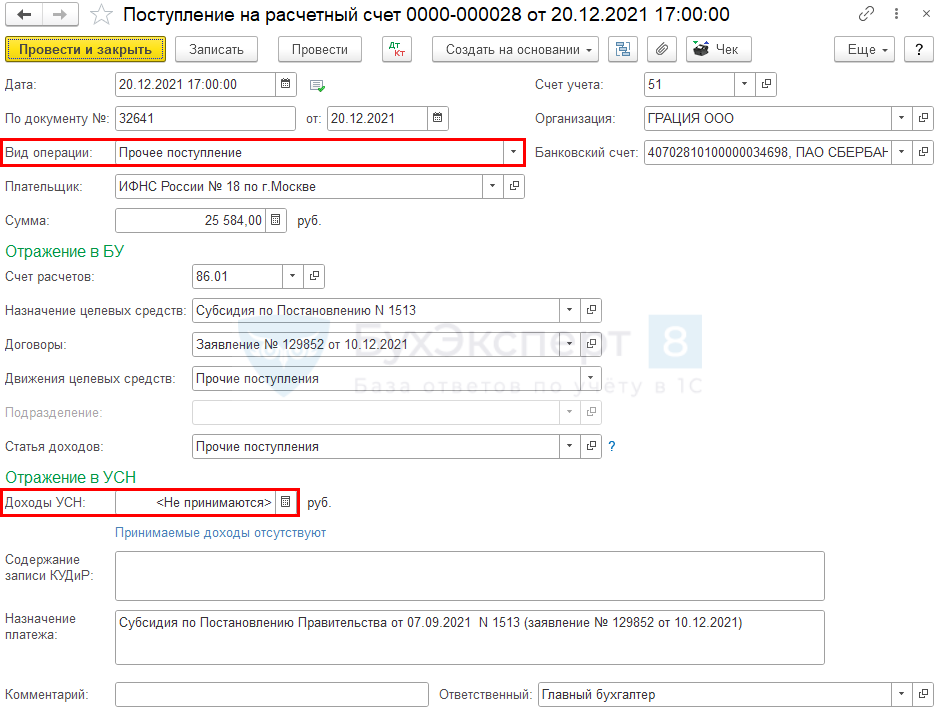Expand Счет расчетов dropdown

pos(292,276)
